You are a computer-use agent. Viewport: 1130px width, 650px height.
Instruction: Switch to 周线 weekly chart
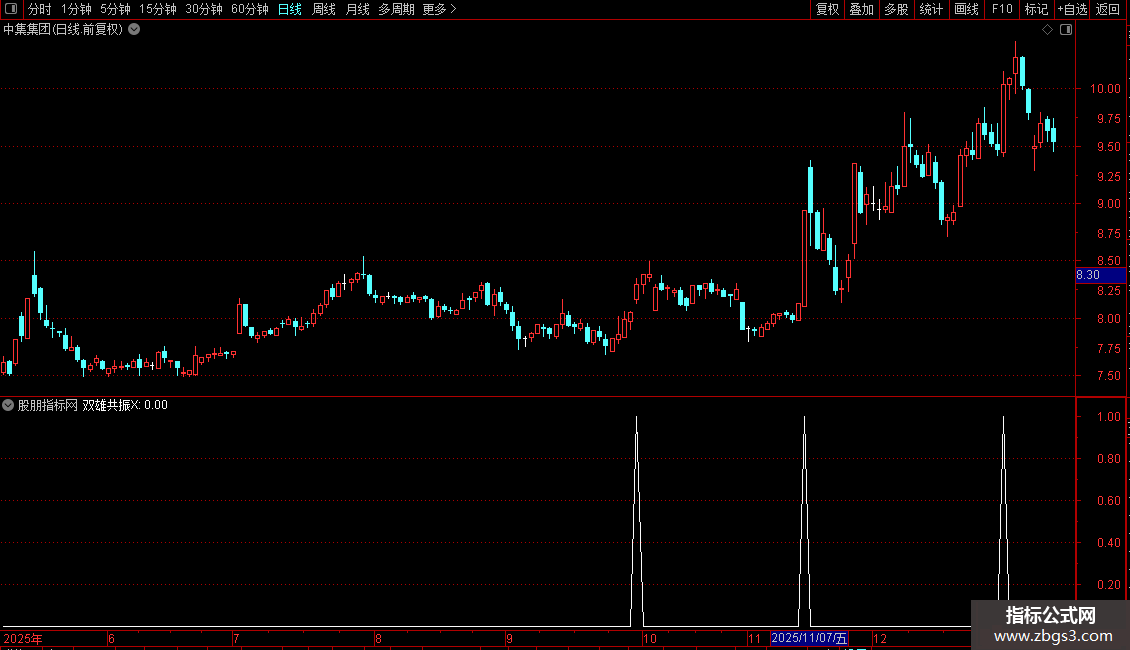point(324,9)
